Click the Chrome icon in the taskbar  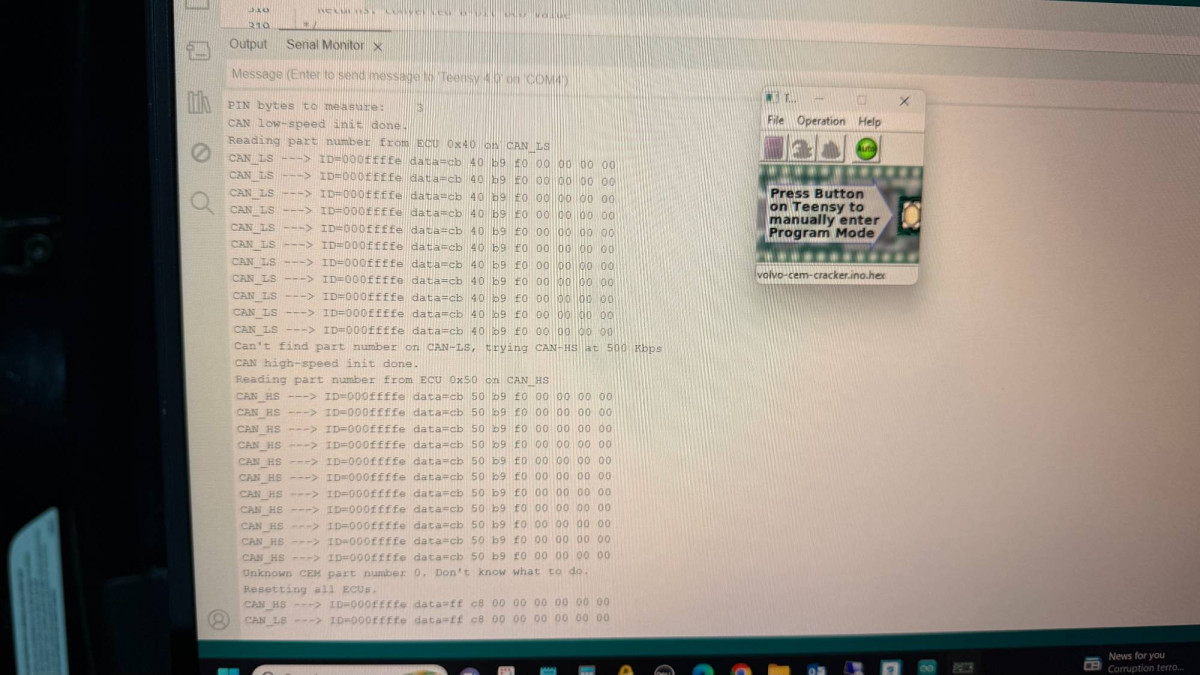click(x=740, y=668)
